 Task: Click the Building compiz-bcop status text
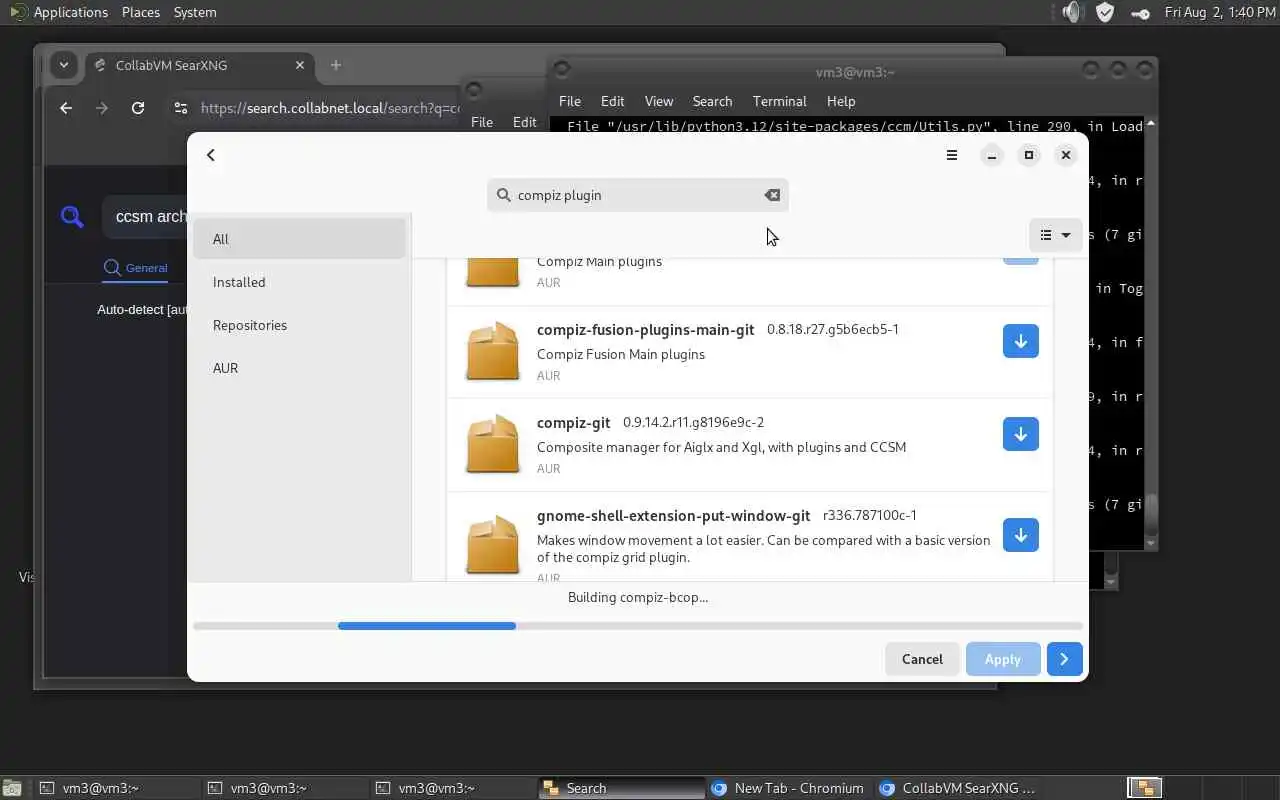638,597
